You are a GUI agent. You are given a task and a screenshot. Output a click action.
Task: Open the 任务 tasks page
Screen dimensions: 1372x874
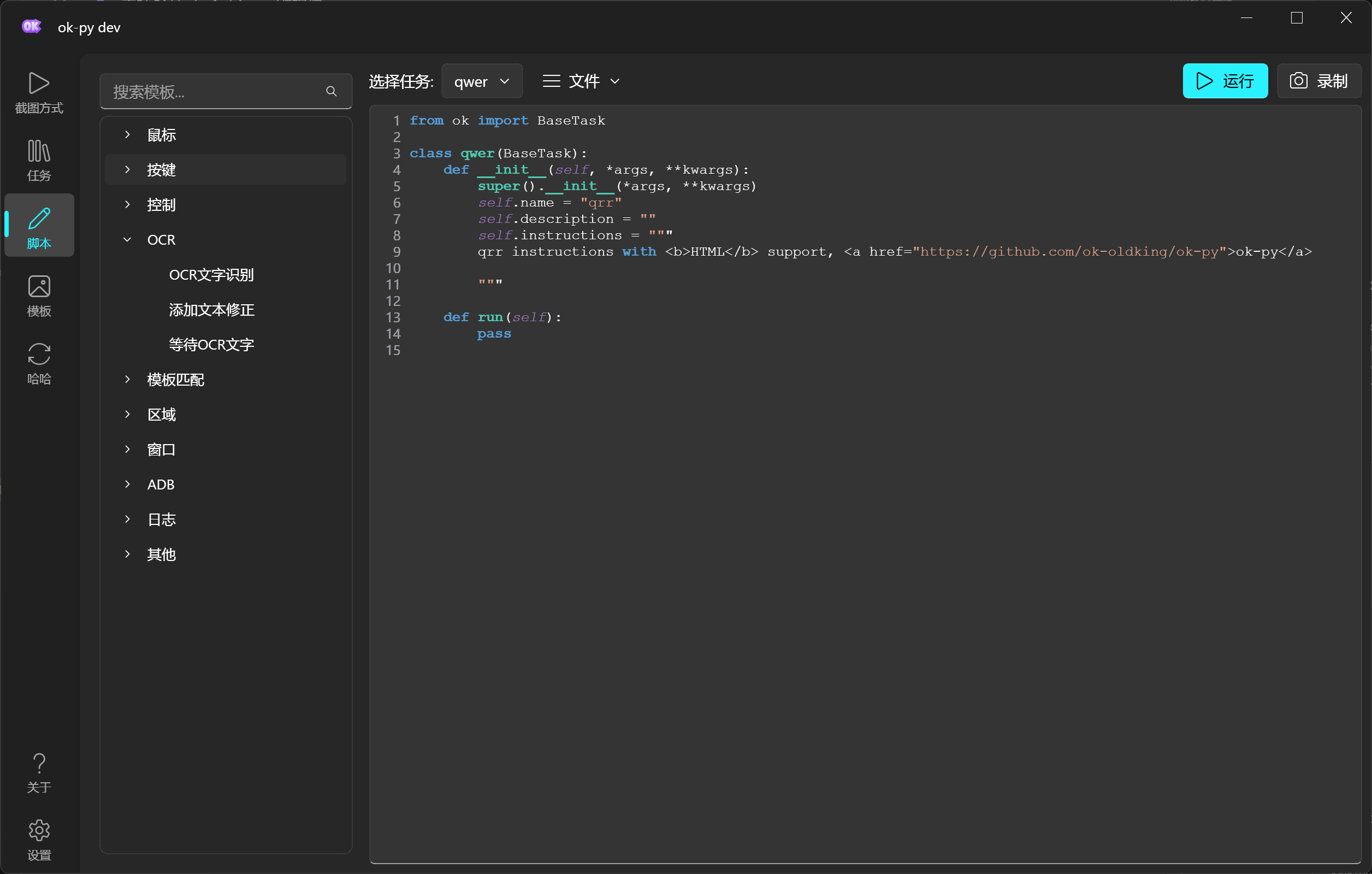point(39,161)
